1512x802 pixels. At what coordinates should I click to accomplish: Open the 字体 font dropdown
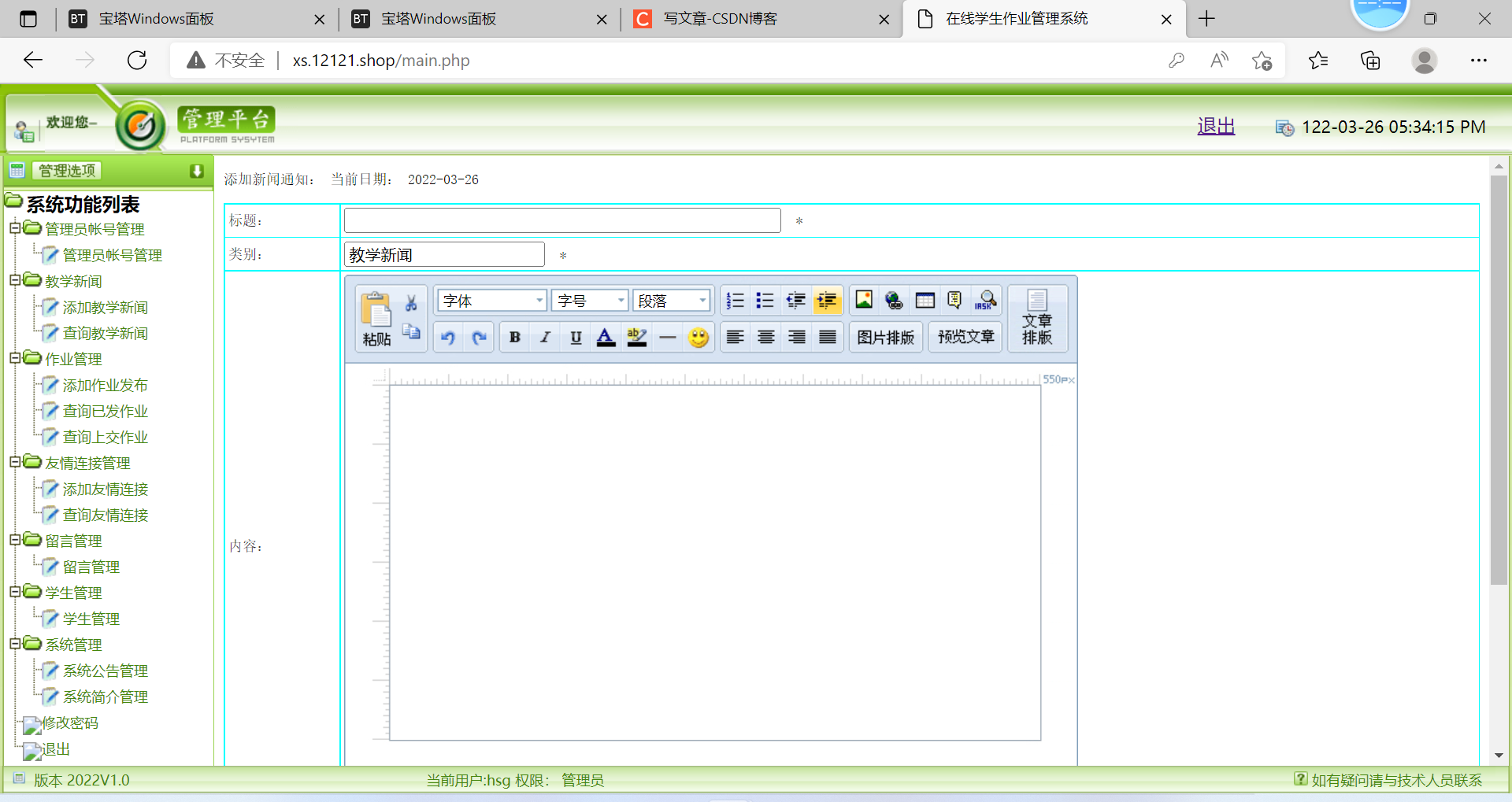[x=492, y=301]
